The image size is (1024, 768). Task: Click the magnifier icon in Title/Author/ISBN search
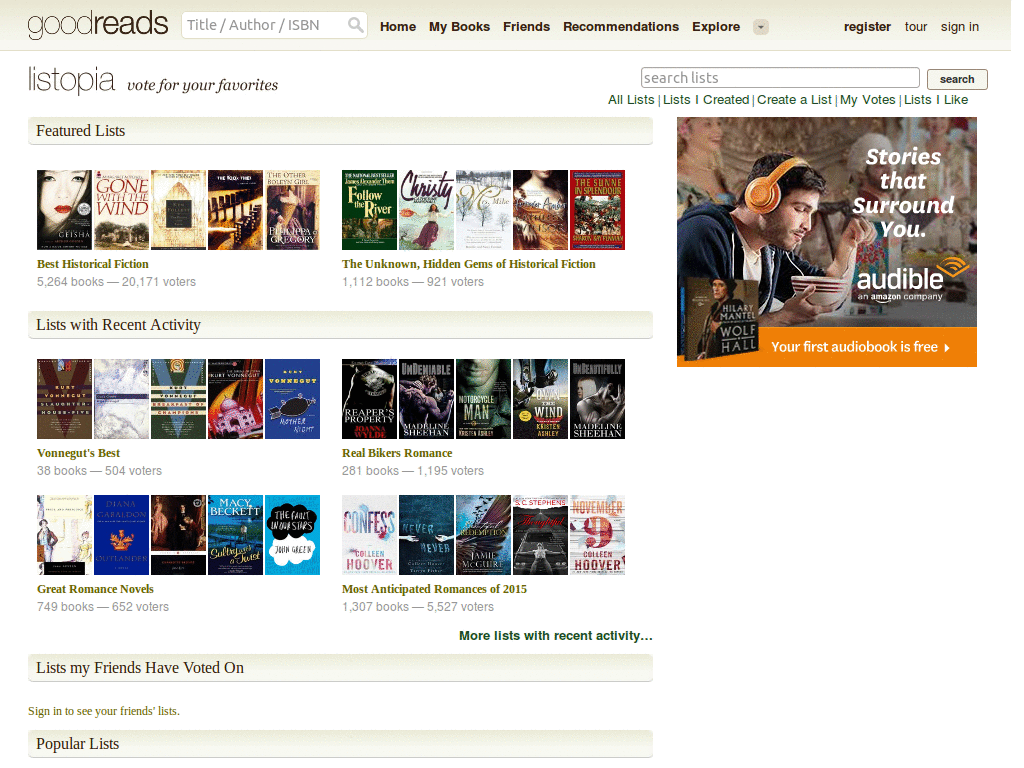point(355,24)
